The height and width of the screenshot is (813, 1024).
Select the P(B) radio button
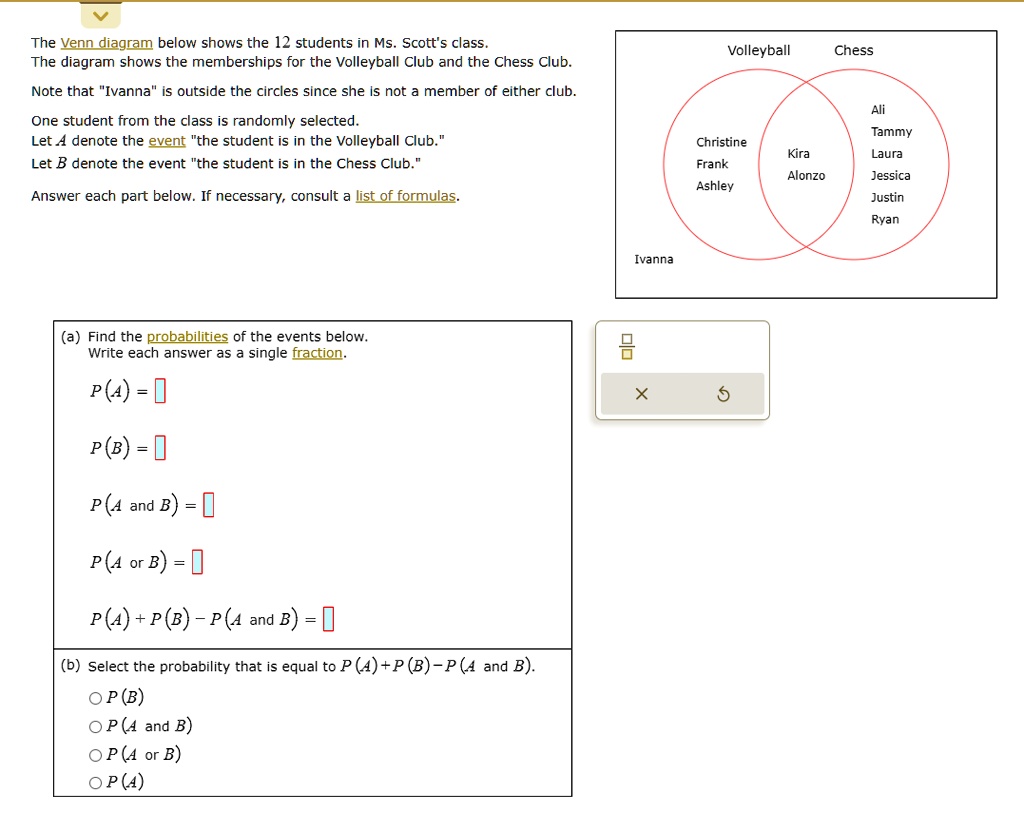pyautogui.click(x=96, y=697)
